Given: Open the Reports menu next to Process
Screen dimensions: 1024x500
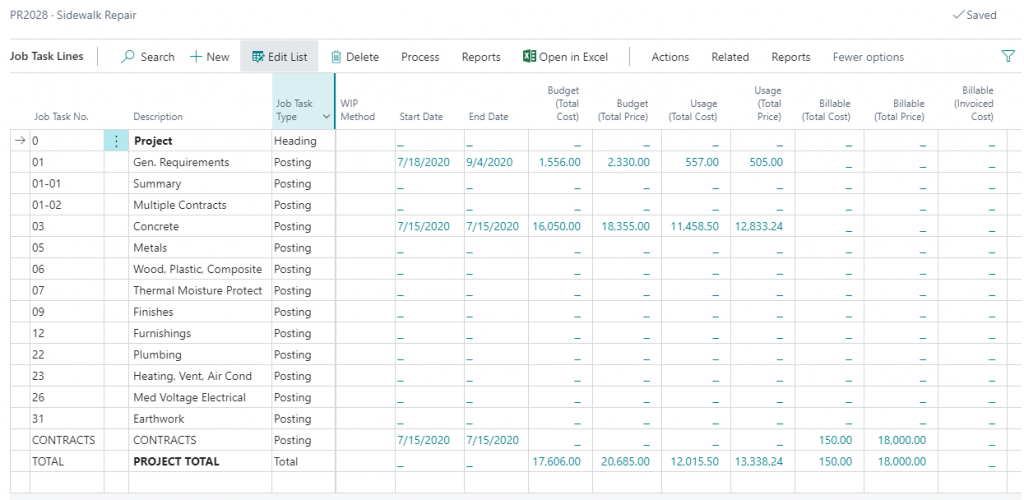Looking at the screenshot, I should 481,57.
